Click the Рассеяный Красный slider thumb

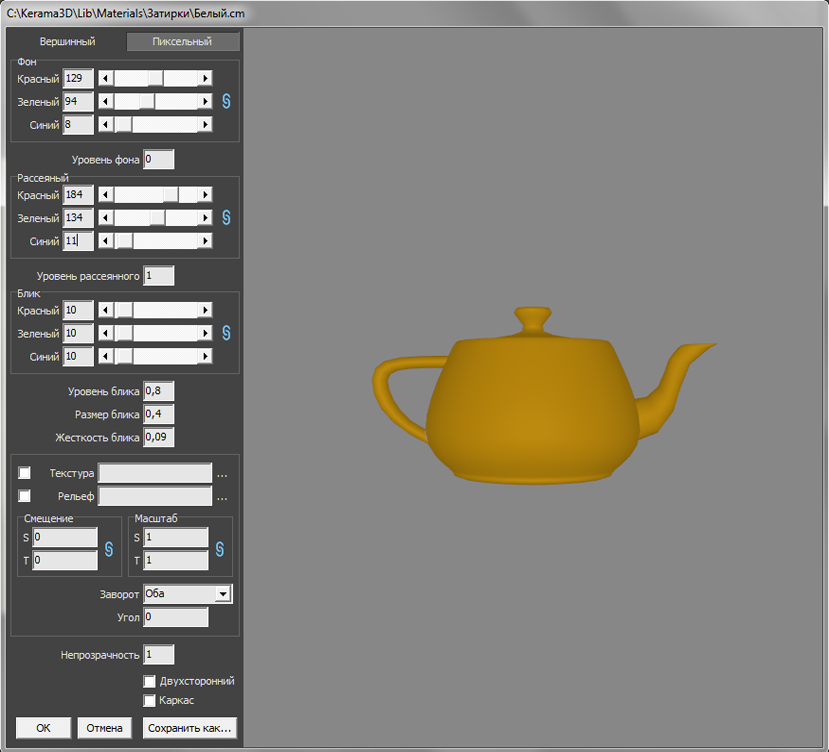pyautogui.click(x=171, y=195)
